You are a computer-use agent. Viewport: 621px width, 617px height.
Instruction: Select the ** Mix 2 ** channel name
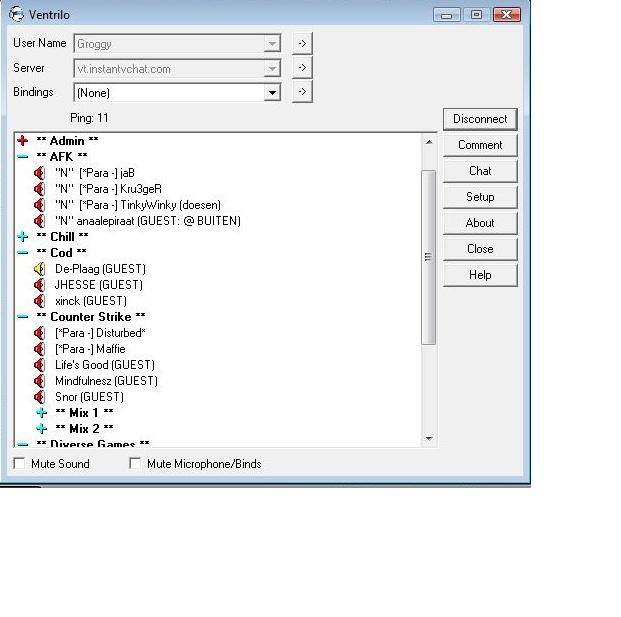(x=84, y=428)
